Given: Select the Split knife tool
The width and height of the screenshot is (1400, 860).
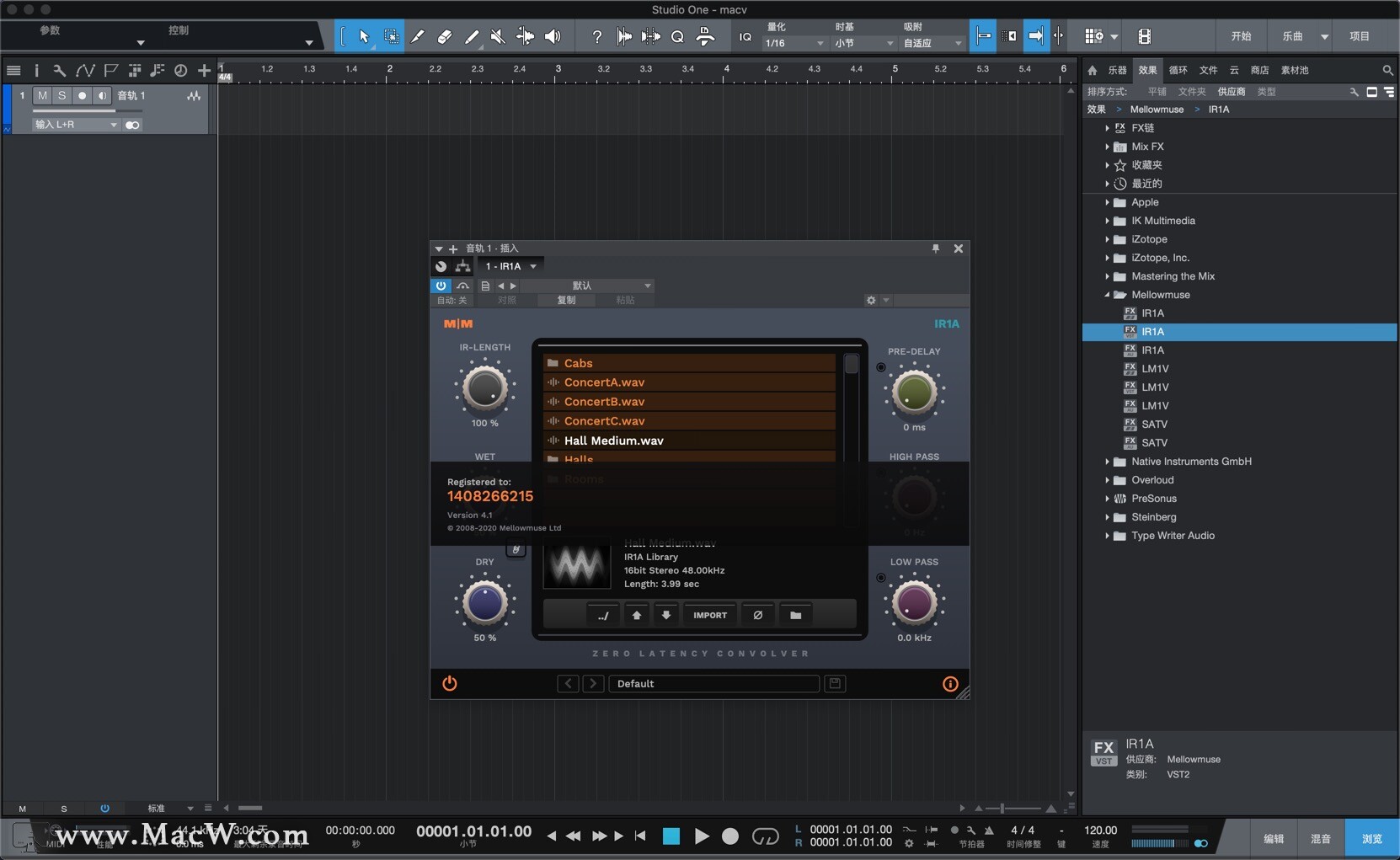Looking at the screenshot, I should [418, 36].
